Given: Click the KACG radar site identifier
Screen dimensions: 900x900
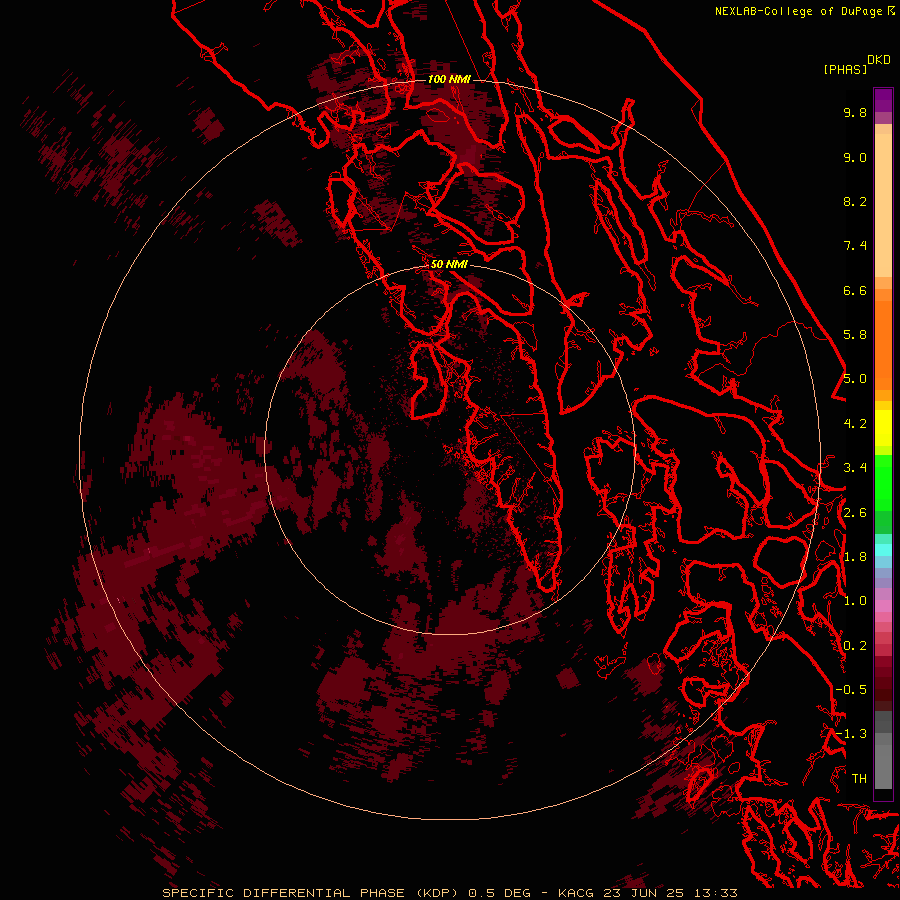Looking at the screenshot, I should point(577,893).
